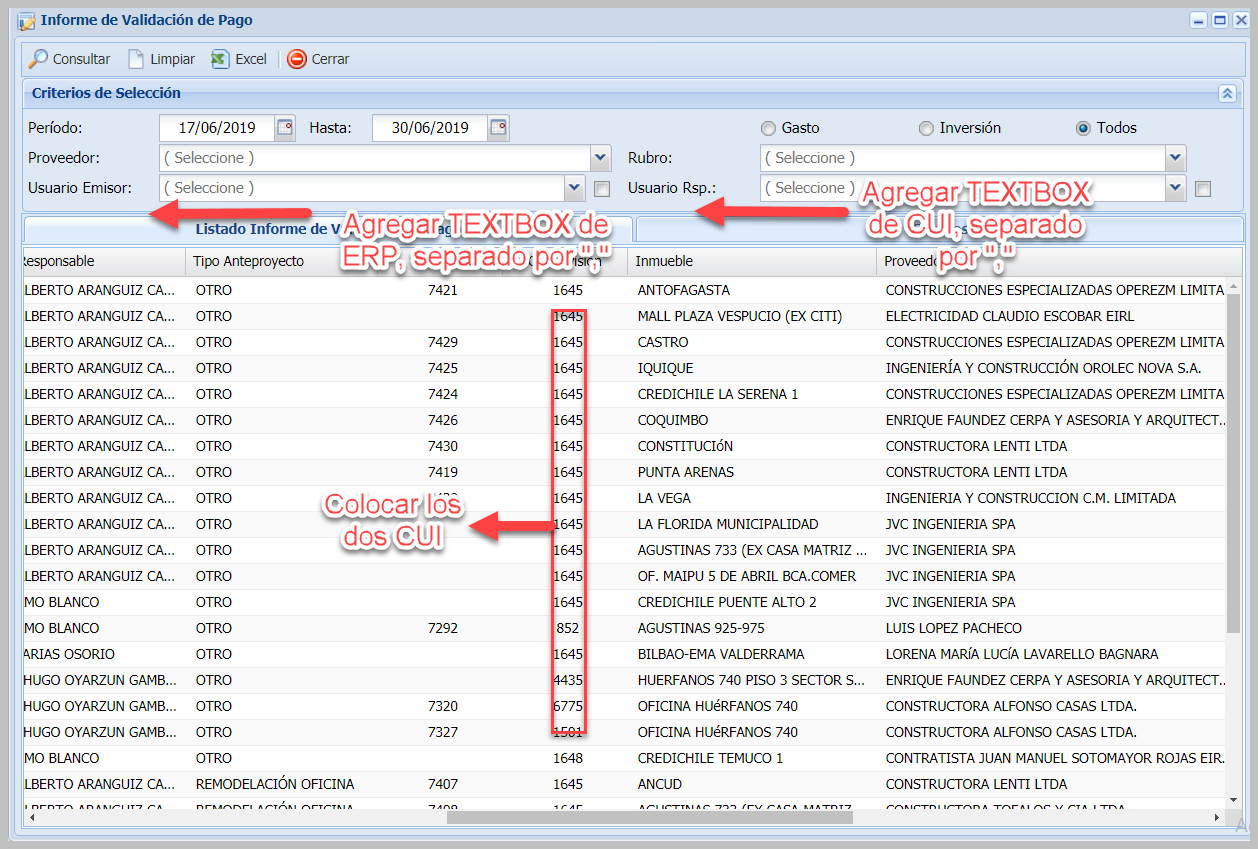This screenshot has height=849, width=1258.
Task: Enable the Usuario Rsp. checkbox
Action: coord(1203,188)
